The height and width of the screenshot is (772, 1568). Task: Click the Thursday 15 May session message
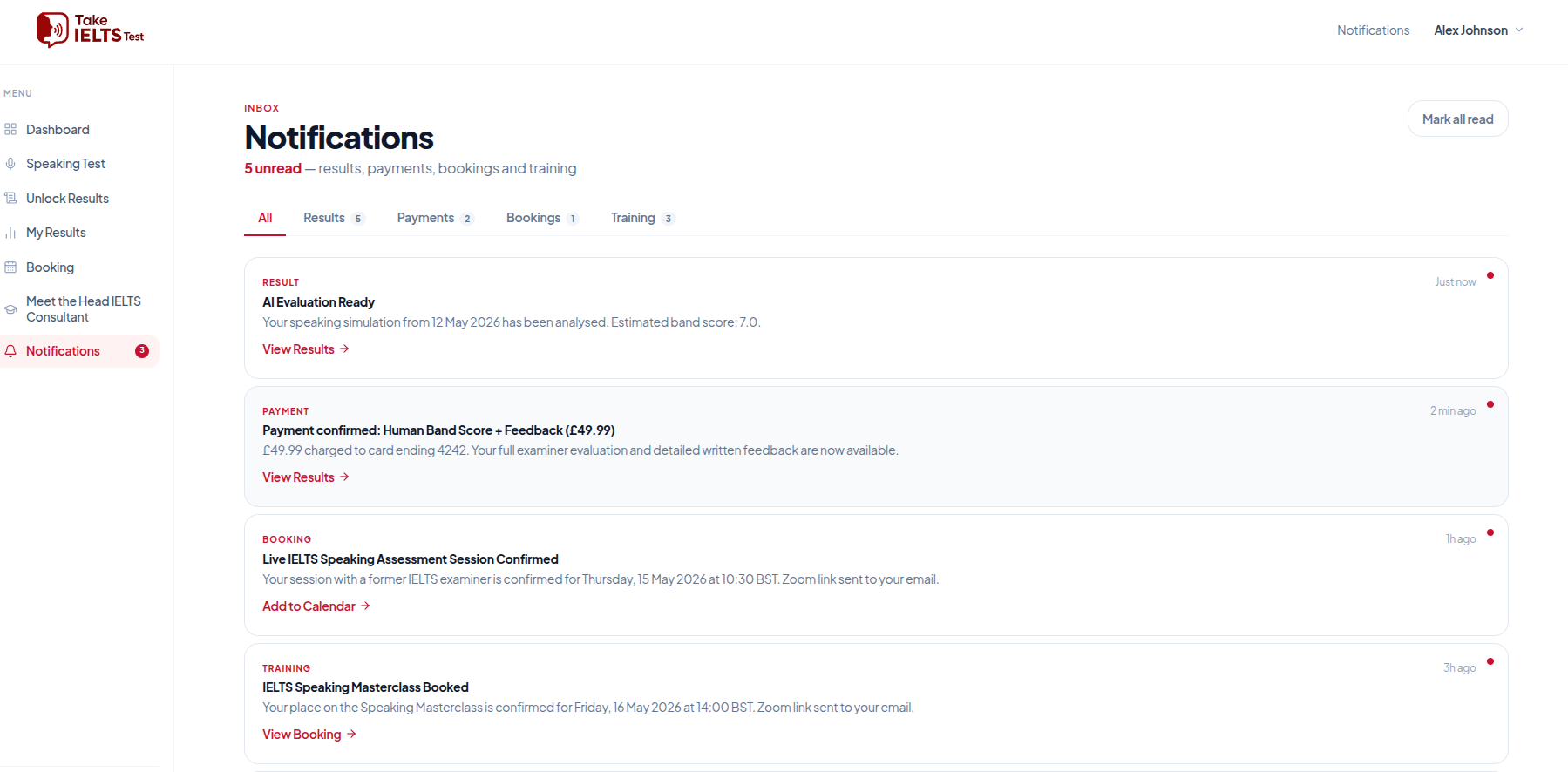tap(601, 579)
